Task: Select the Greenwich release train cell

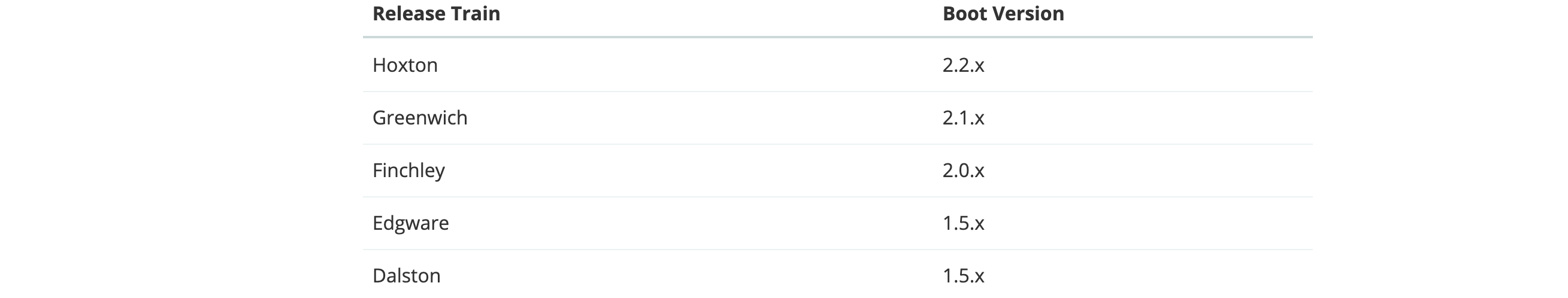Action: [420, 117]
